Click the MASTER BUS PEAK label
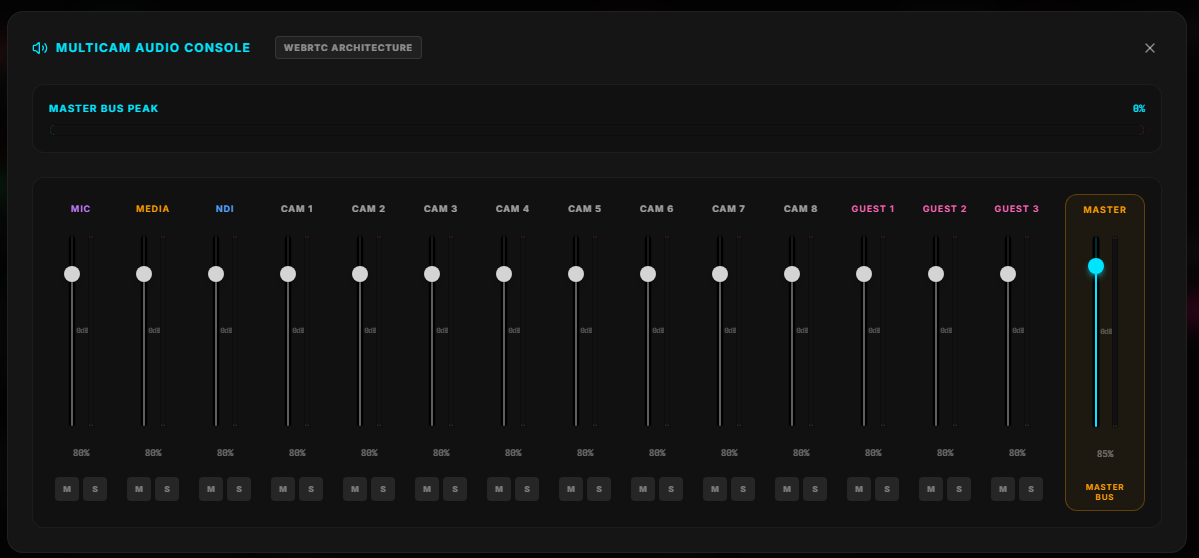 coord(104,109)
